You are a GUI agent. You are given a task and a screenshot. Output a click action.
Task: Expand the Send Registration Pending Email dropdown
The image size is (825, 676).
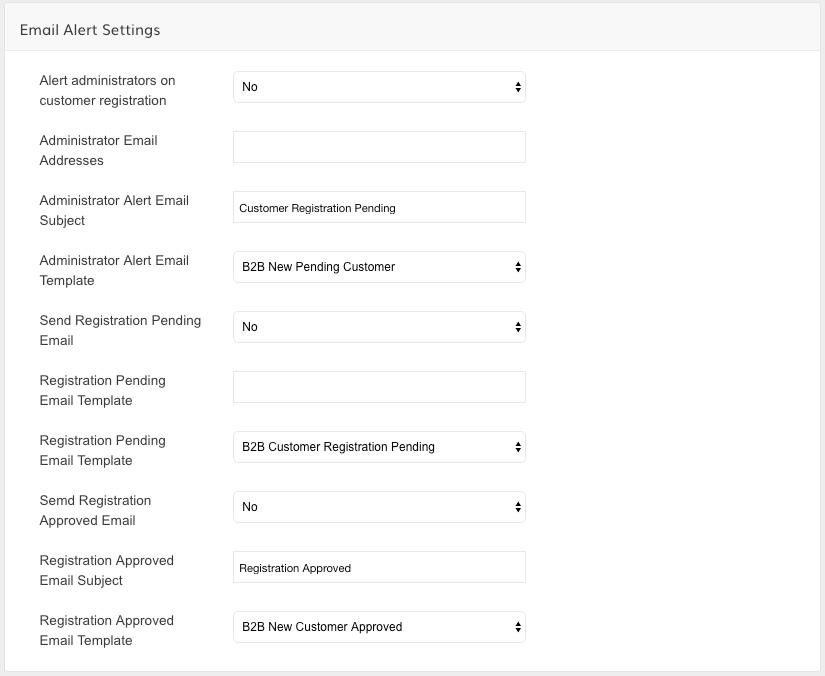click(x=379, y=327)
